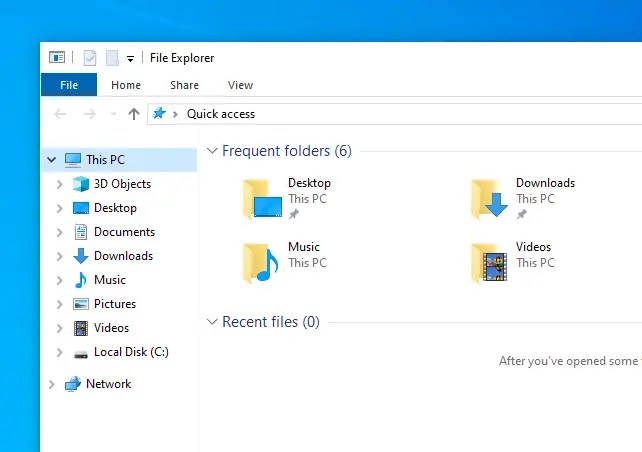The height and width of the screenshot is (452, 642).
Task: Open the View ribbon tab
Action: pos(240,85)
